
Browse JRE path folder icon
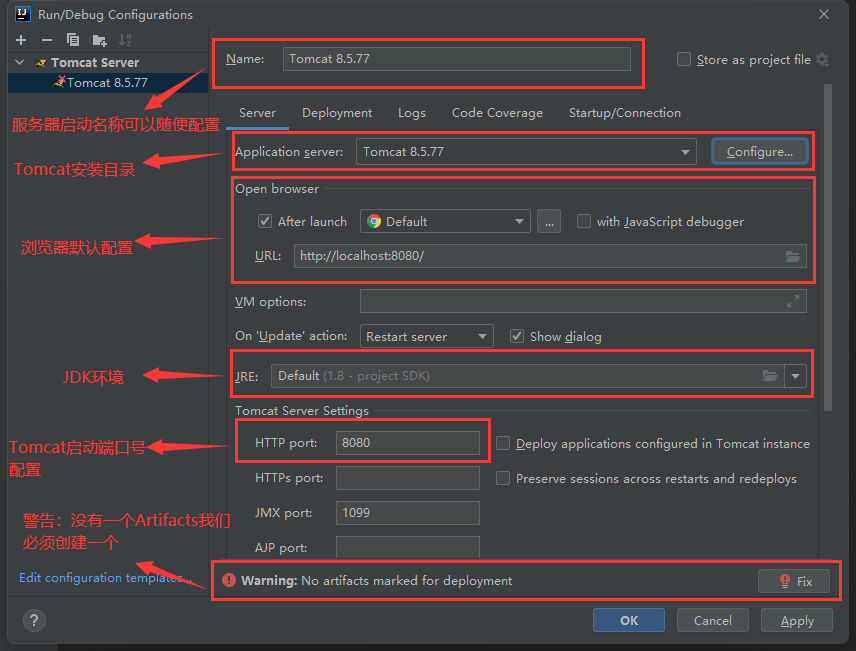(770, 376)
